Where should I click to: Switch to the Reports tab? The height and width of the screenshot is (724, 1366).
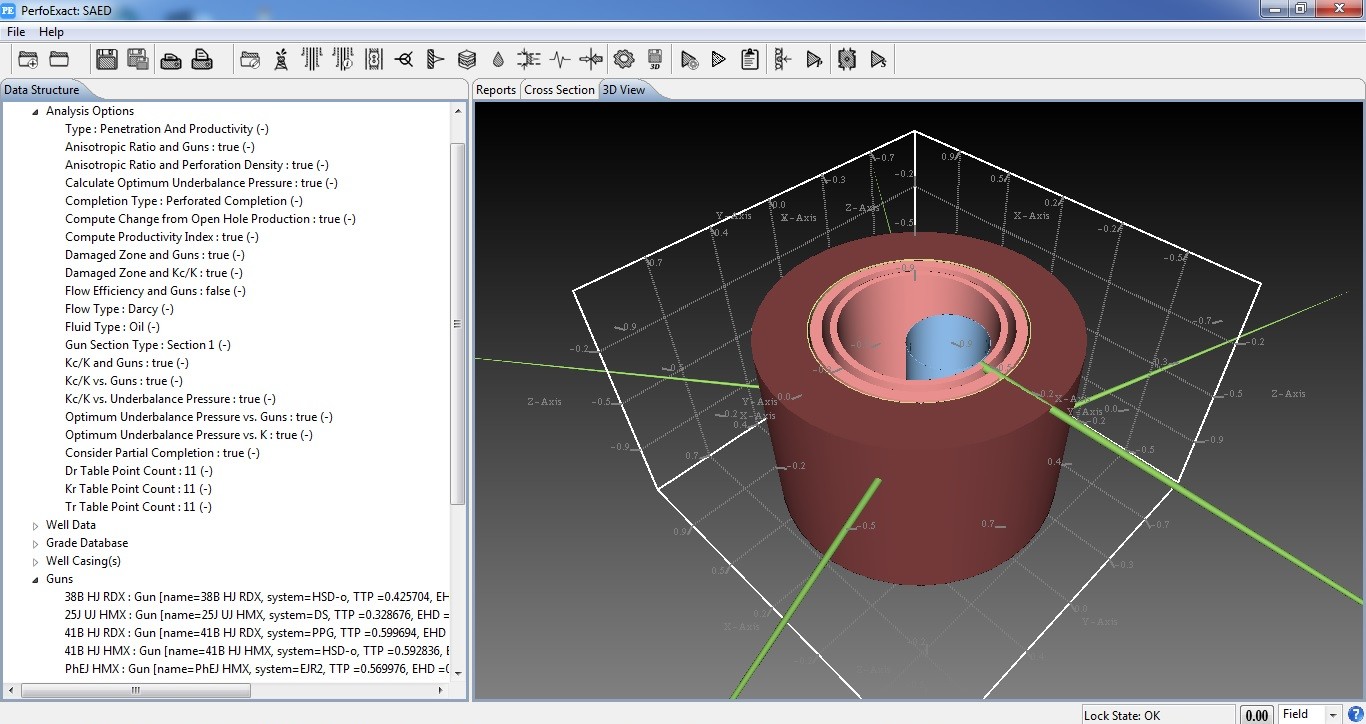(496, 90)
